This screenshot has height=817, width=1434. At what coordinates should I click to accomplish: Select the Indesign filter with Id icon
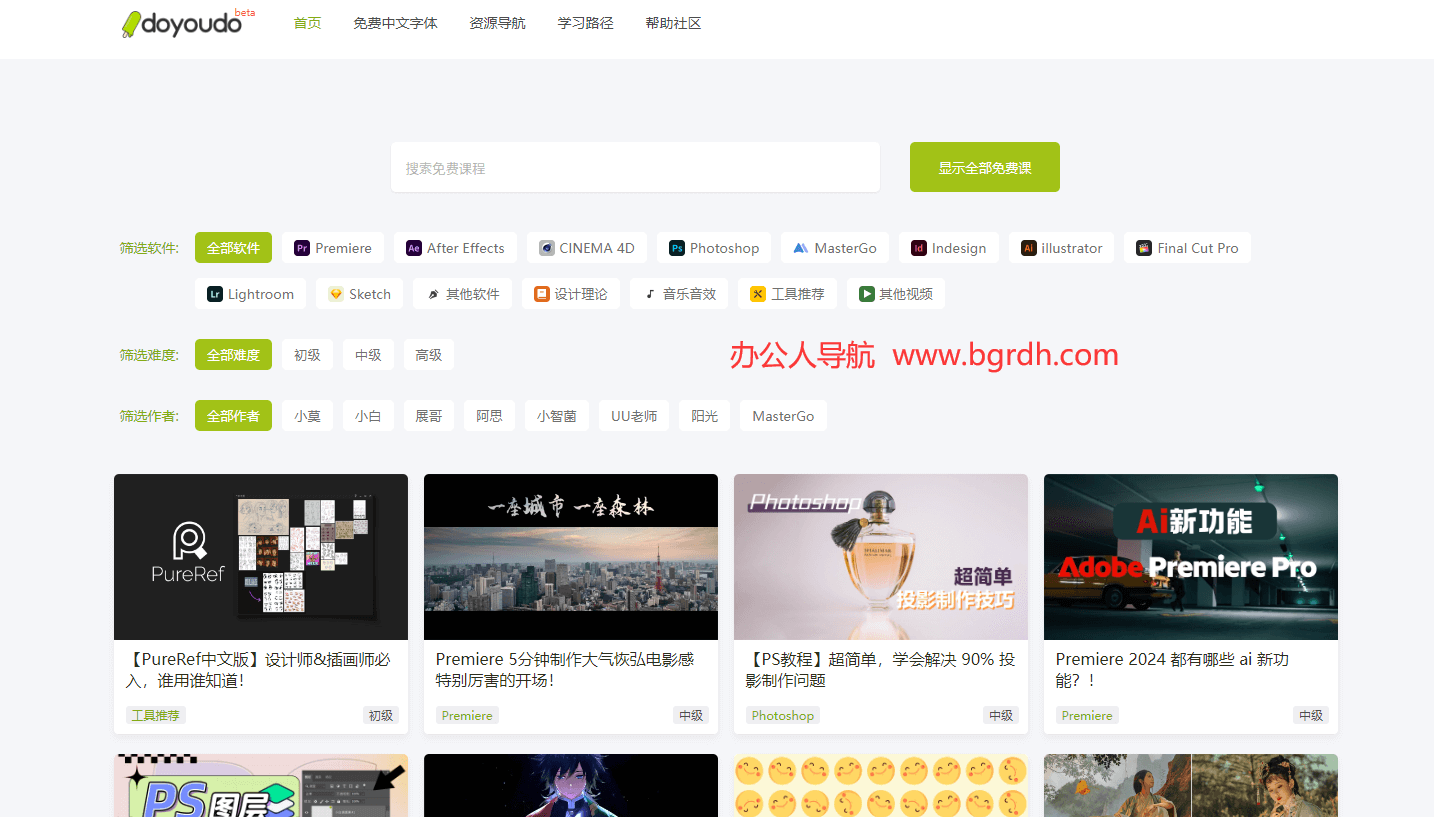click(x=920, y=247)
